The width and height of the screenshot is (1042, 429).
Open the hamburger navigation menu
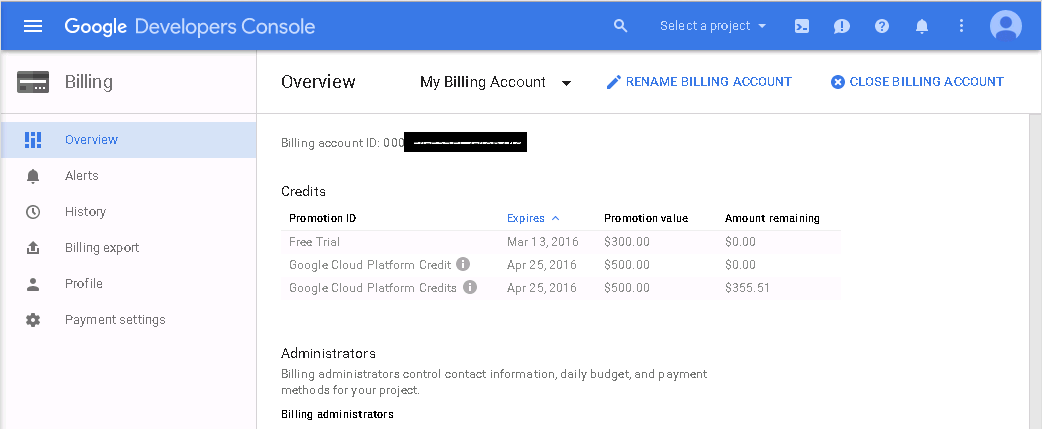[x=33, y=26]
